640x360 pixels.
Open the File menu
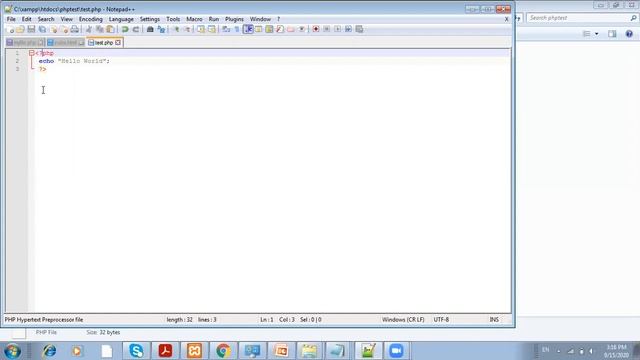11,19
